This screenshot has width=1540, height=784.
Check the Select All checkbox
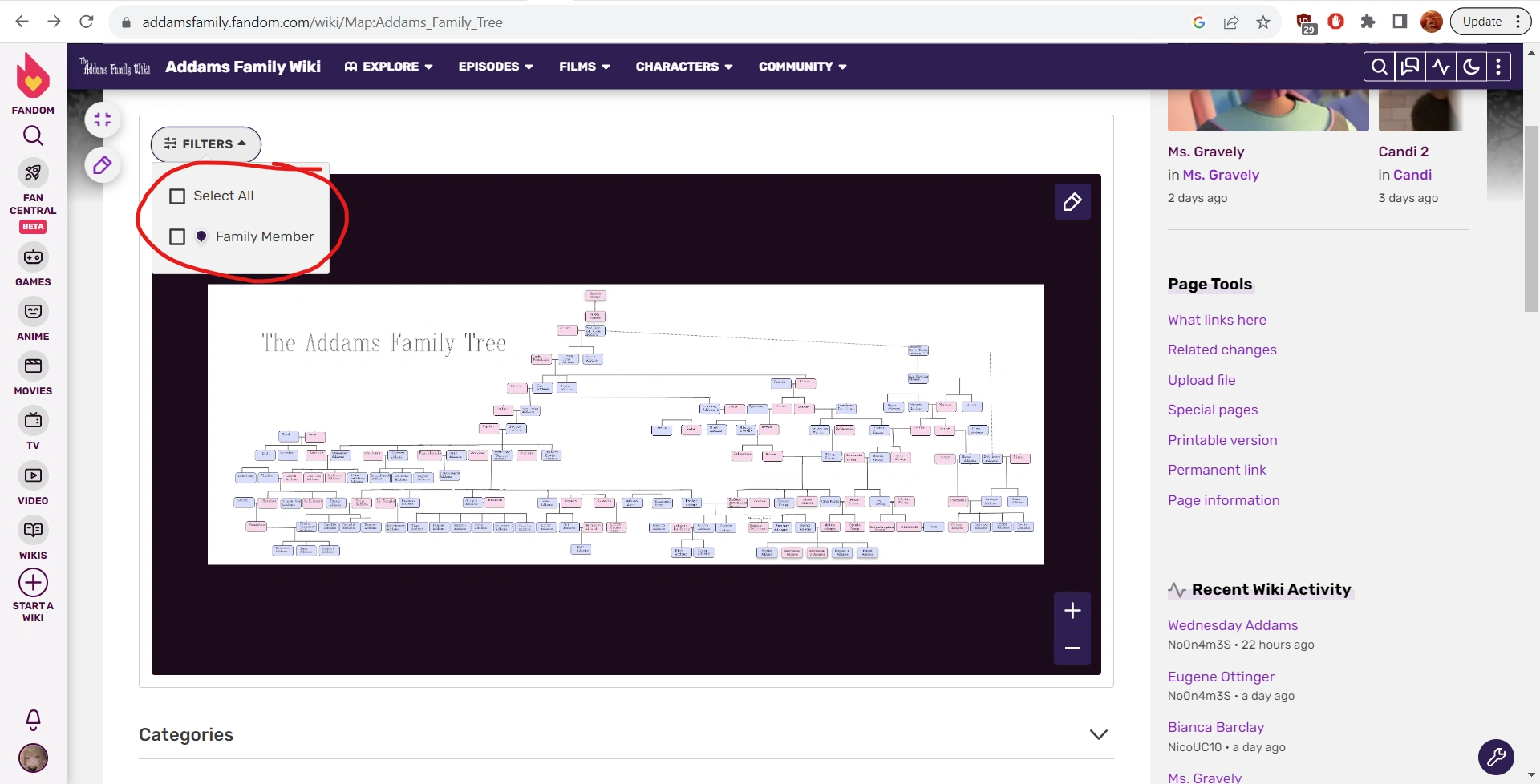(x=177, y=196)
